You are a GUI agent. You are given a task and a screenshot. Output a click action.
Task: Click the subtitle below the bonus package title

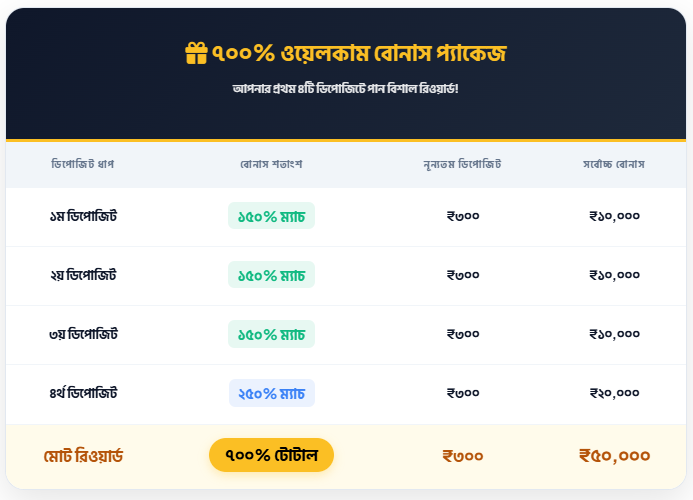click(345, 89)
